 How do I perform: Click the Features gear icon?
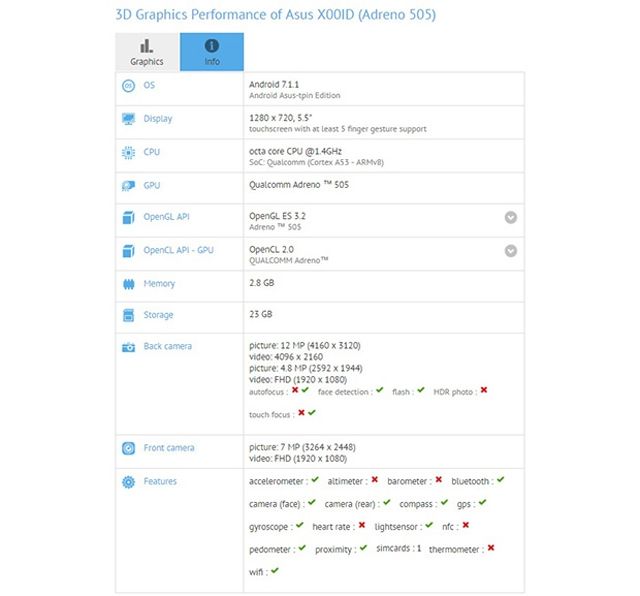(129, 482)
